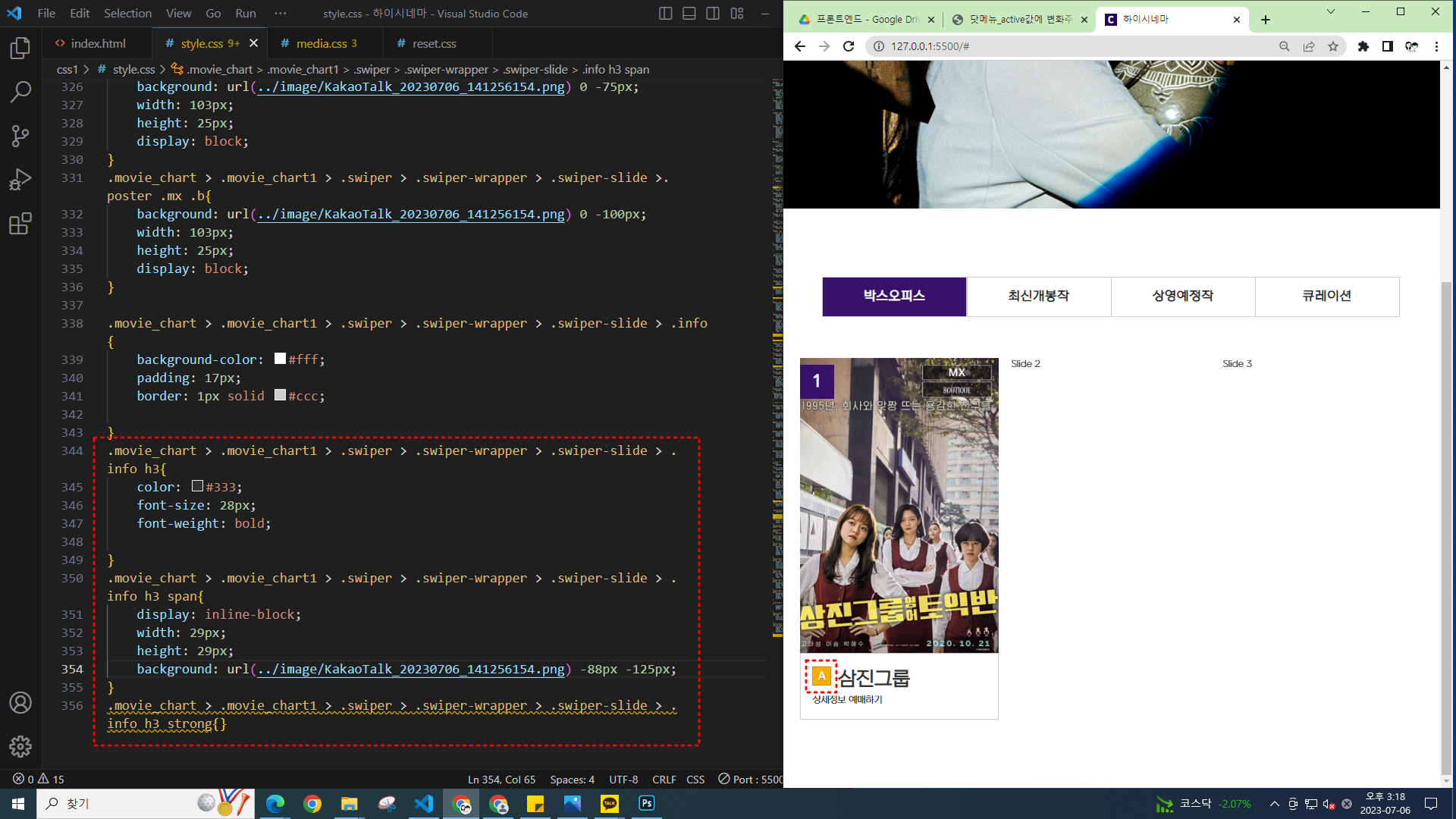Select the 최신개봉작 tab on webpage
The width and height of the screenshot is (1456, 819).
point(1038,297)
